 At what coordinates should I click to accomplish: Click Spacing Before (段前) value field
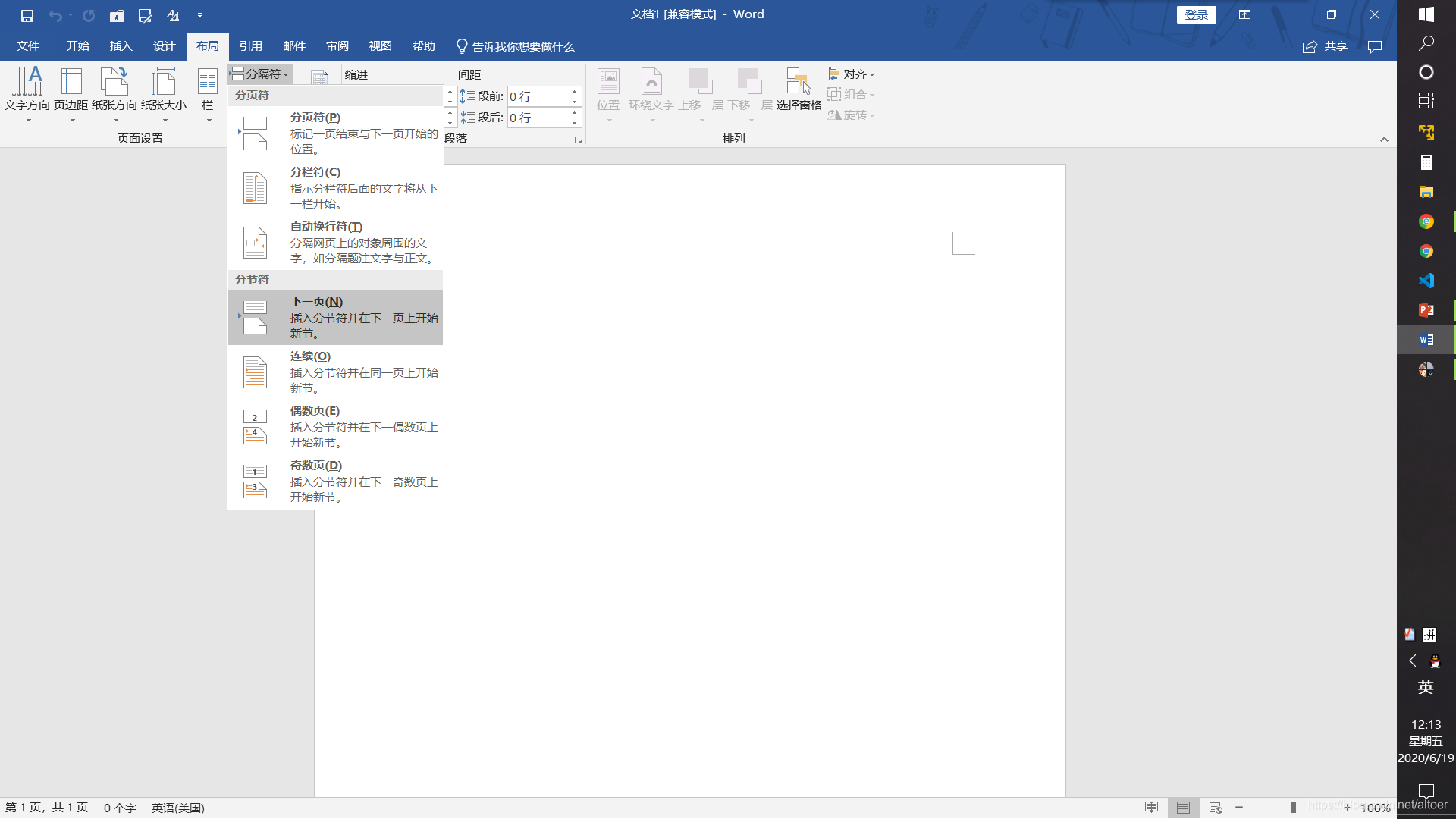pyautogui.click(x=537, y=96)
